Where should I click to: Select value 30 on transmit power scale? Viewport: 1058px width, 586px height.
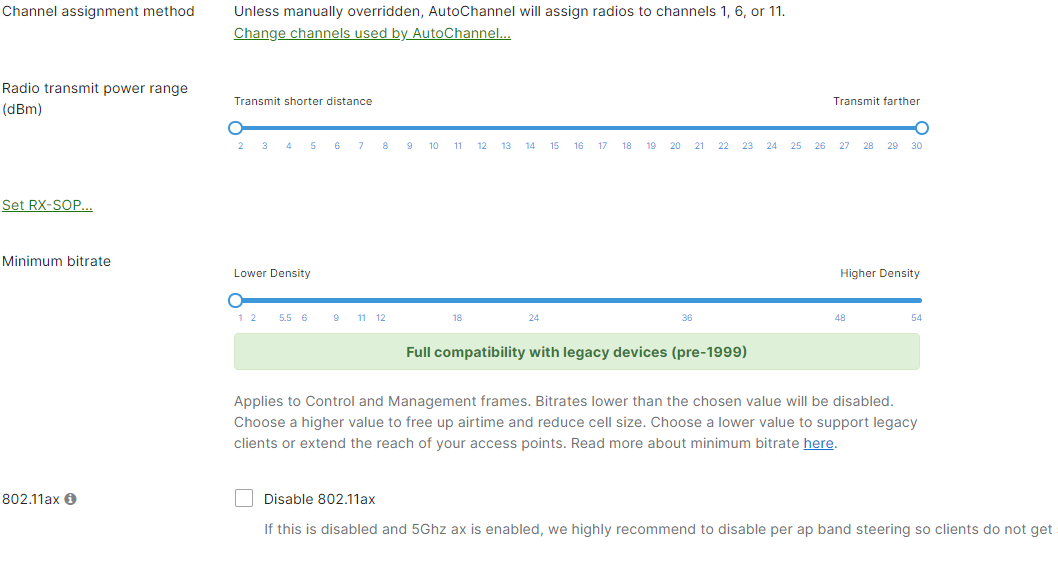(916, 145)
